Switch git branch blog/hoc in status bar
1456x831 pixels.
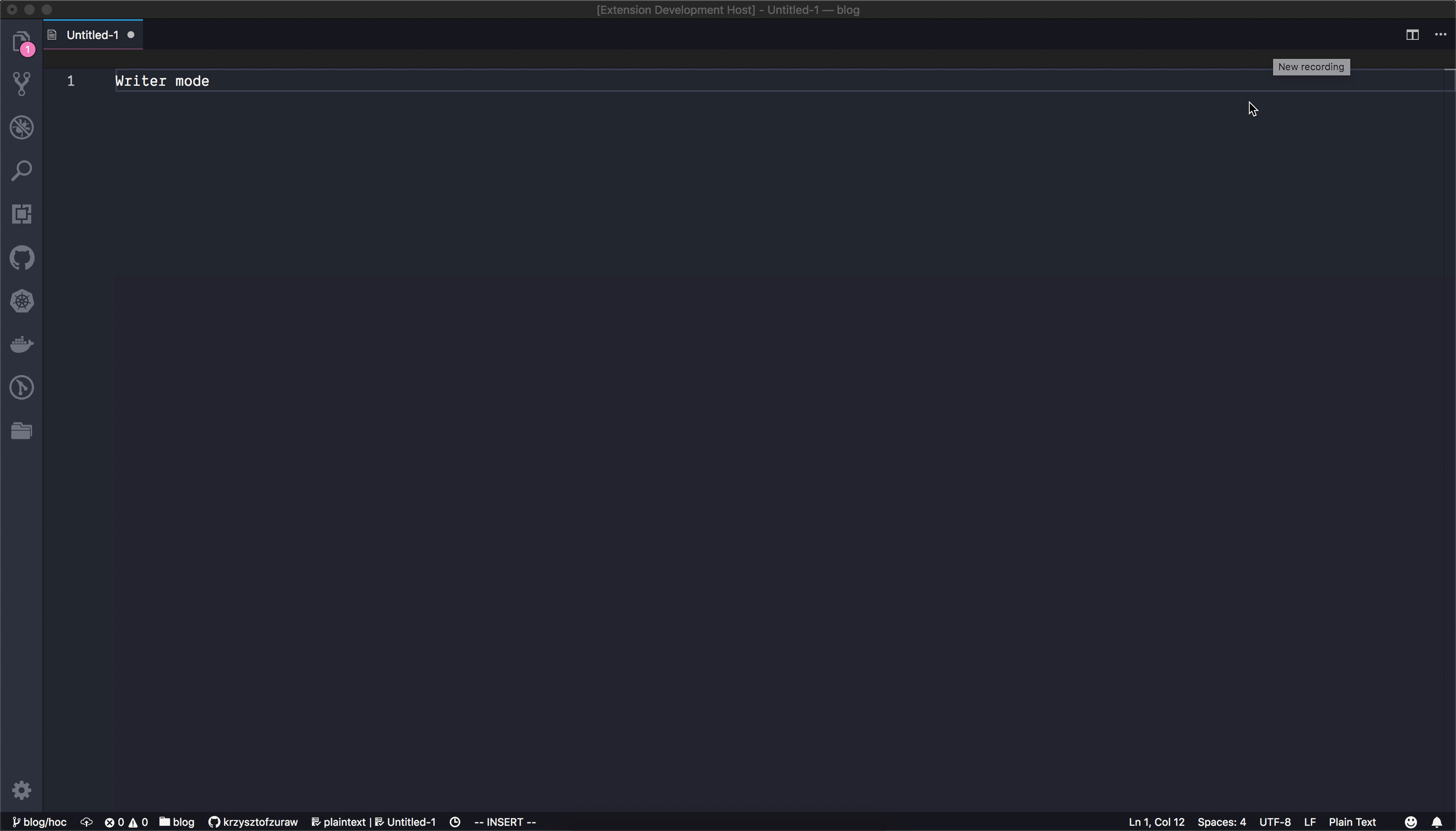pyautogui.click(x=39, y=822)
